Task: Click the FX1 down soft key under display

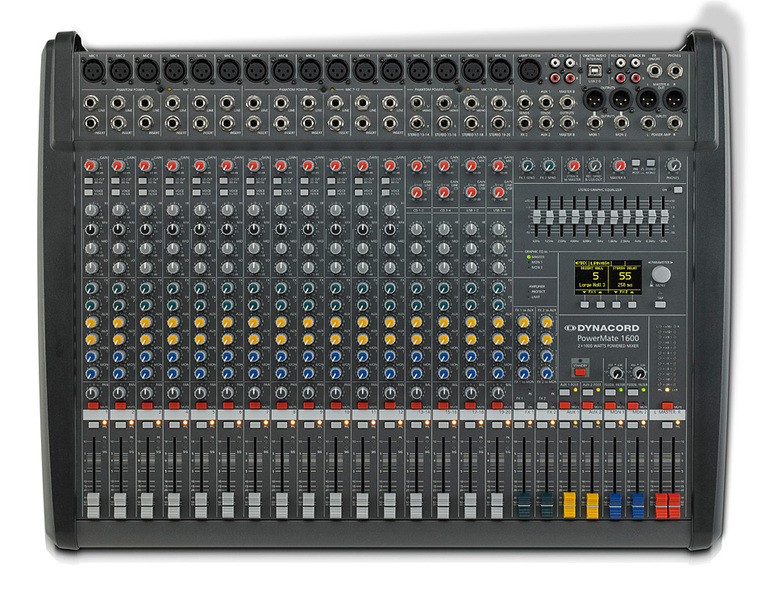Action: (585, 304)
